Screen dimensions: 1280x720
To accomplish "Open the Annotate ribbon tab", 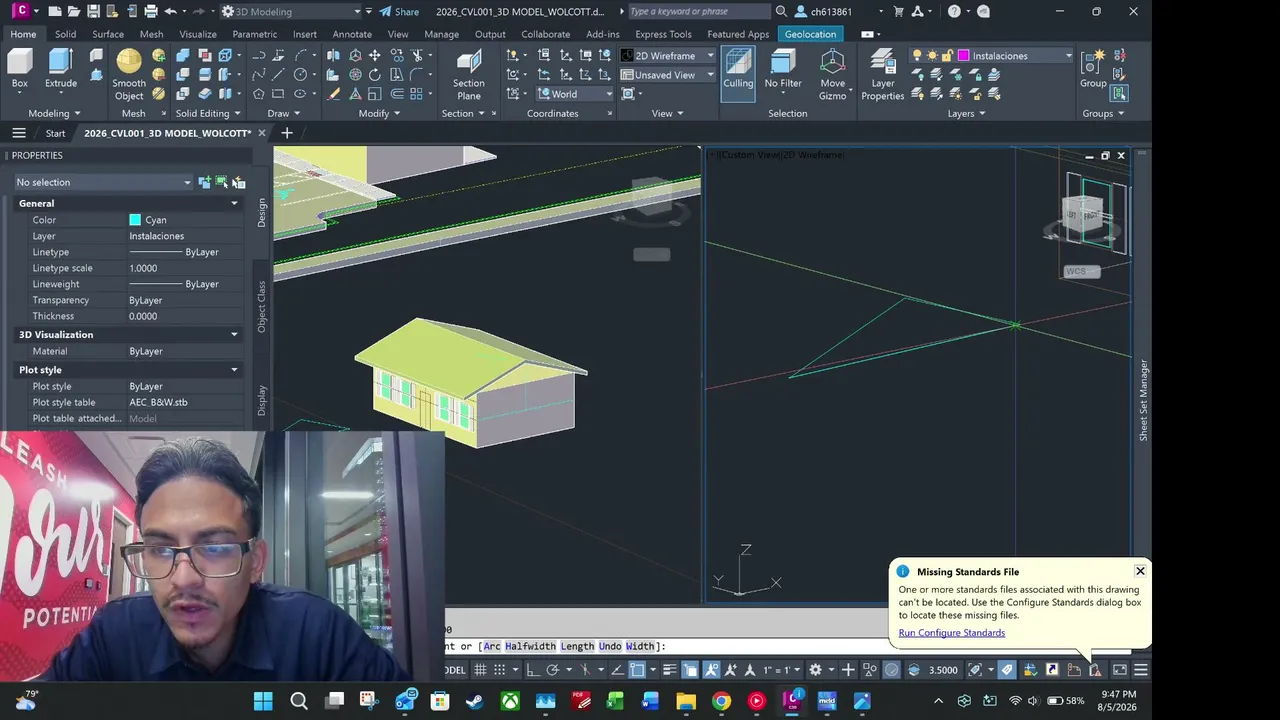I will 352,34.
